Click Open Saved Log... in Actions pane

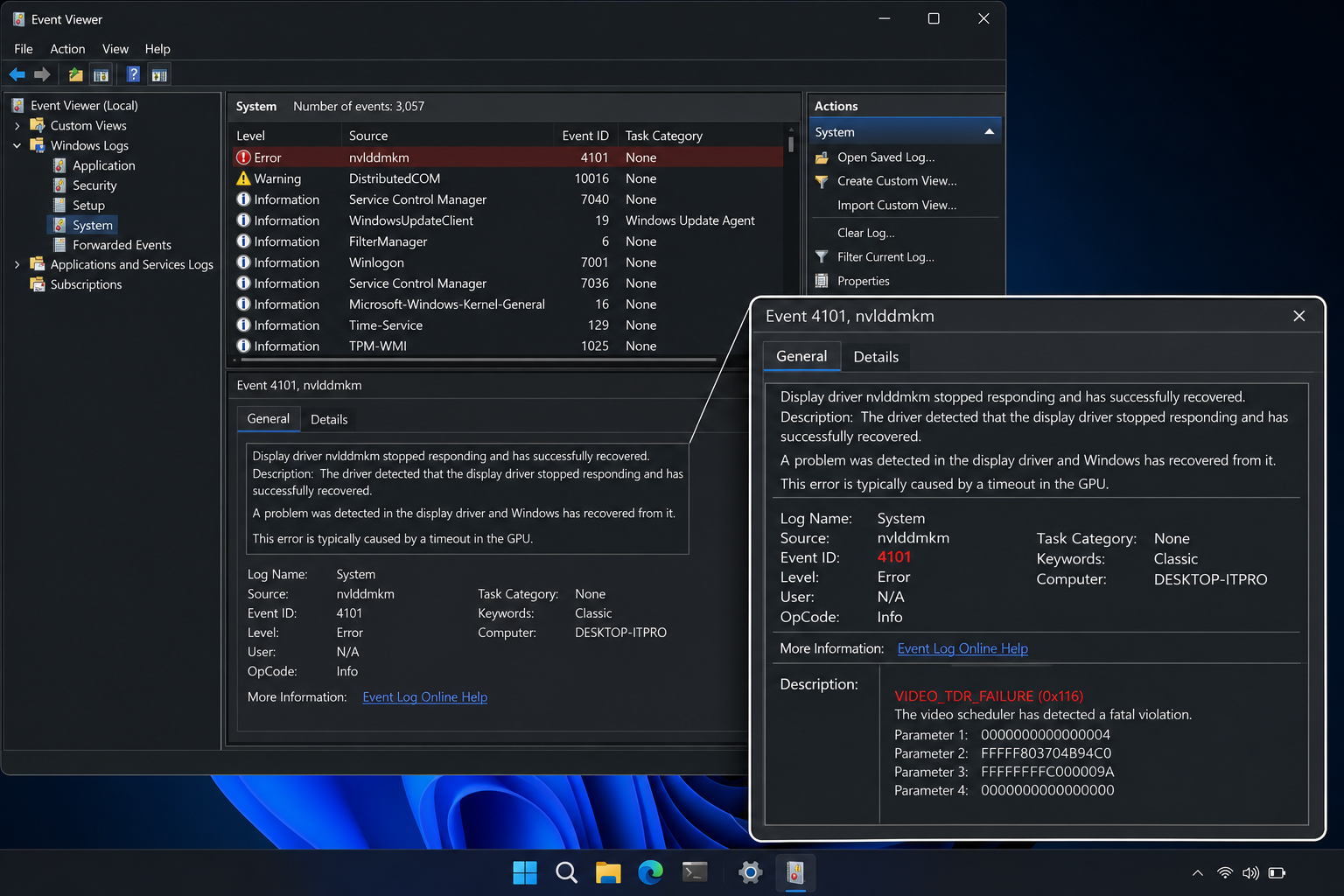coord(885,157)
